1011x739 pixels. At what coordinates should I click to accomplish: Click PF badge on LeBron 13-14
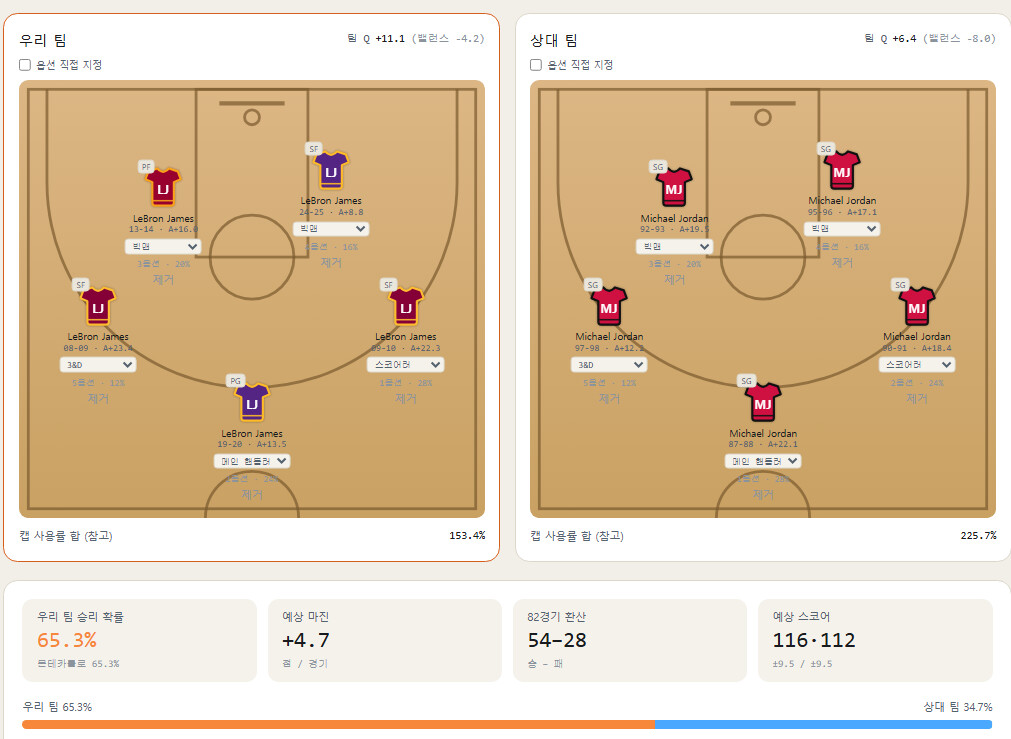pyautogui.click(x=146, y=166)
